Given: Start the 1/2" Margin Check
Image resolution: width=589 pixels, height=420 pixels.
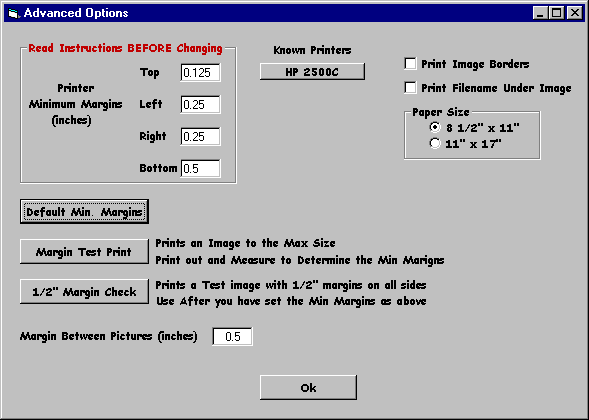Looking at the screenshot, I should coord(84,292).
